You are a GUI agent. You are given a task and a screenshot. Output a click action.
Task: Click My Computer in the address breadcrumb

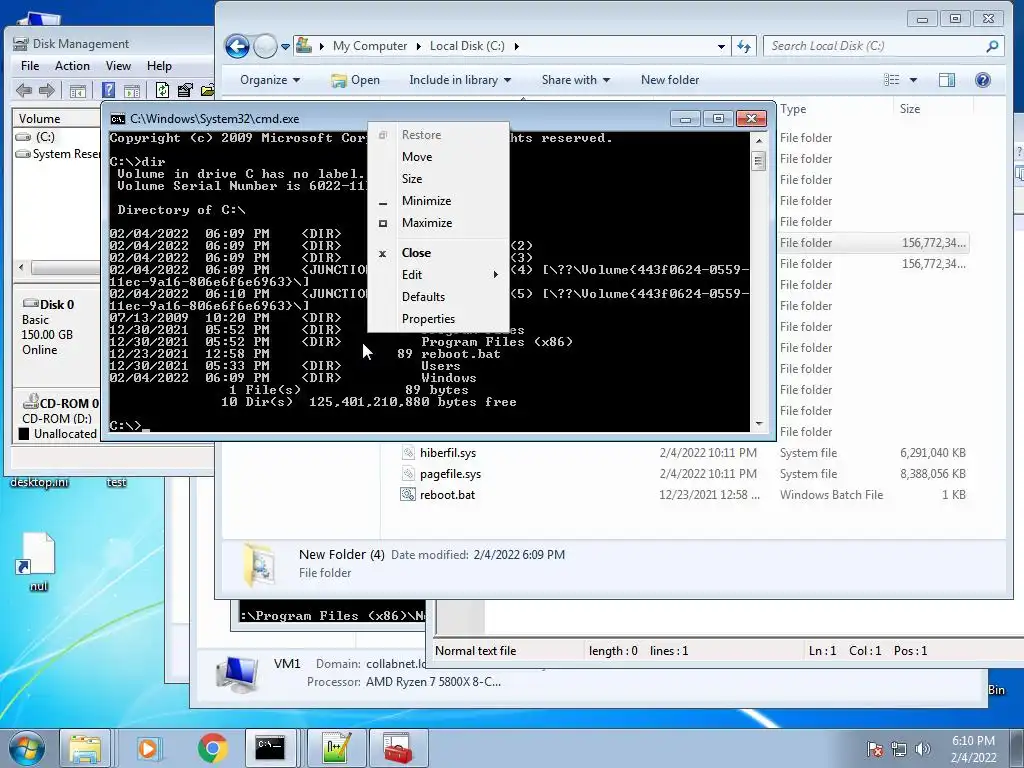[370, 46]
